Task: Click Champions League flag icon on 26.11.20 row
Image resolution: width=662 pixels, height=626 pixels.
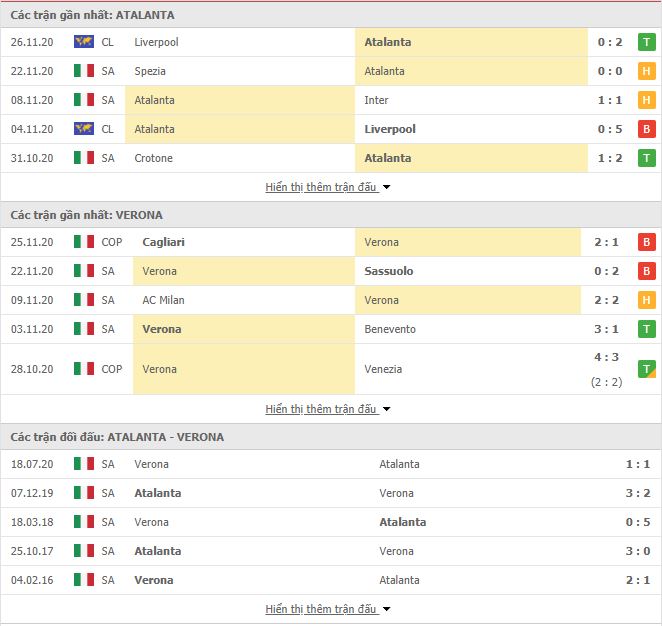Action: pos(84,42)
